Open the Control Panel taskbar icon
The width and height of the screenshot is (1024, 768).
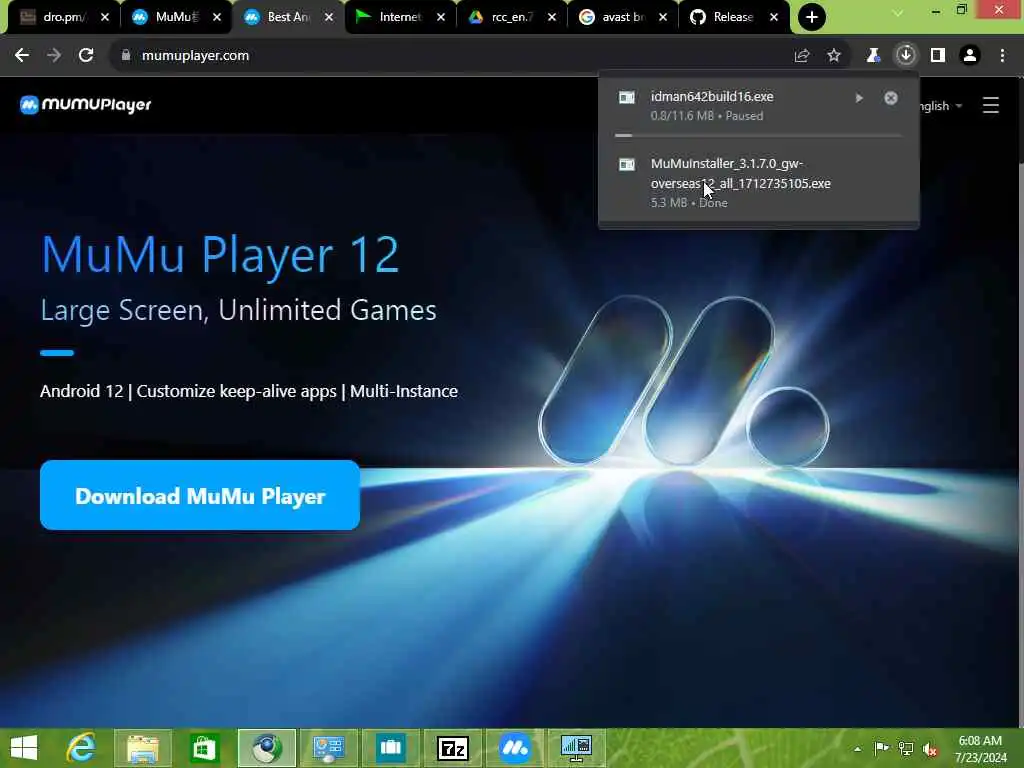(328, 748)
